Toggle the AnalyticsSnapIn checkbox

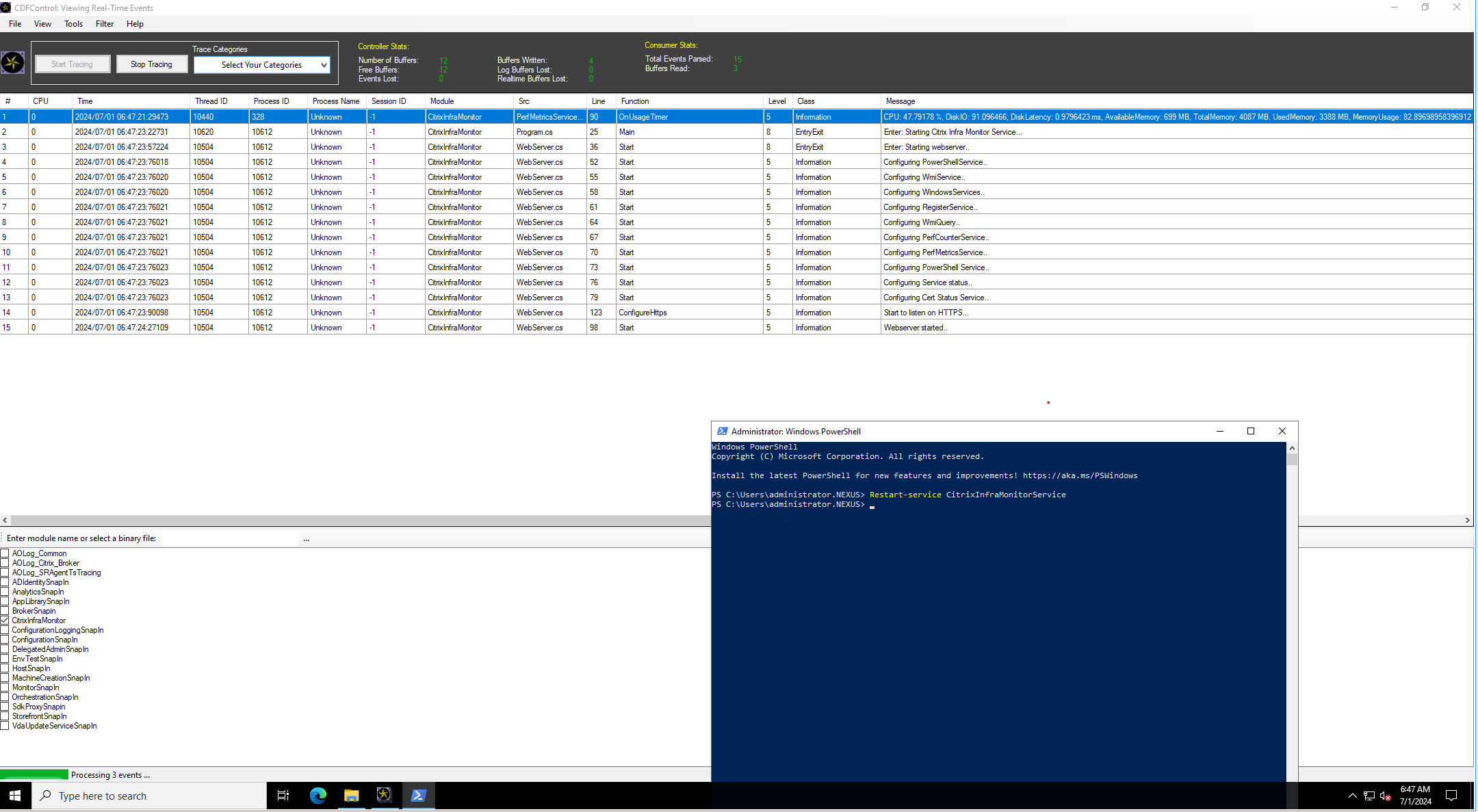8,591
